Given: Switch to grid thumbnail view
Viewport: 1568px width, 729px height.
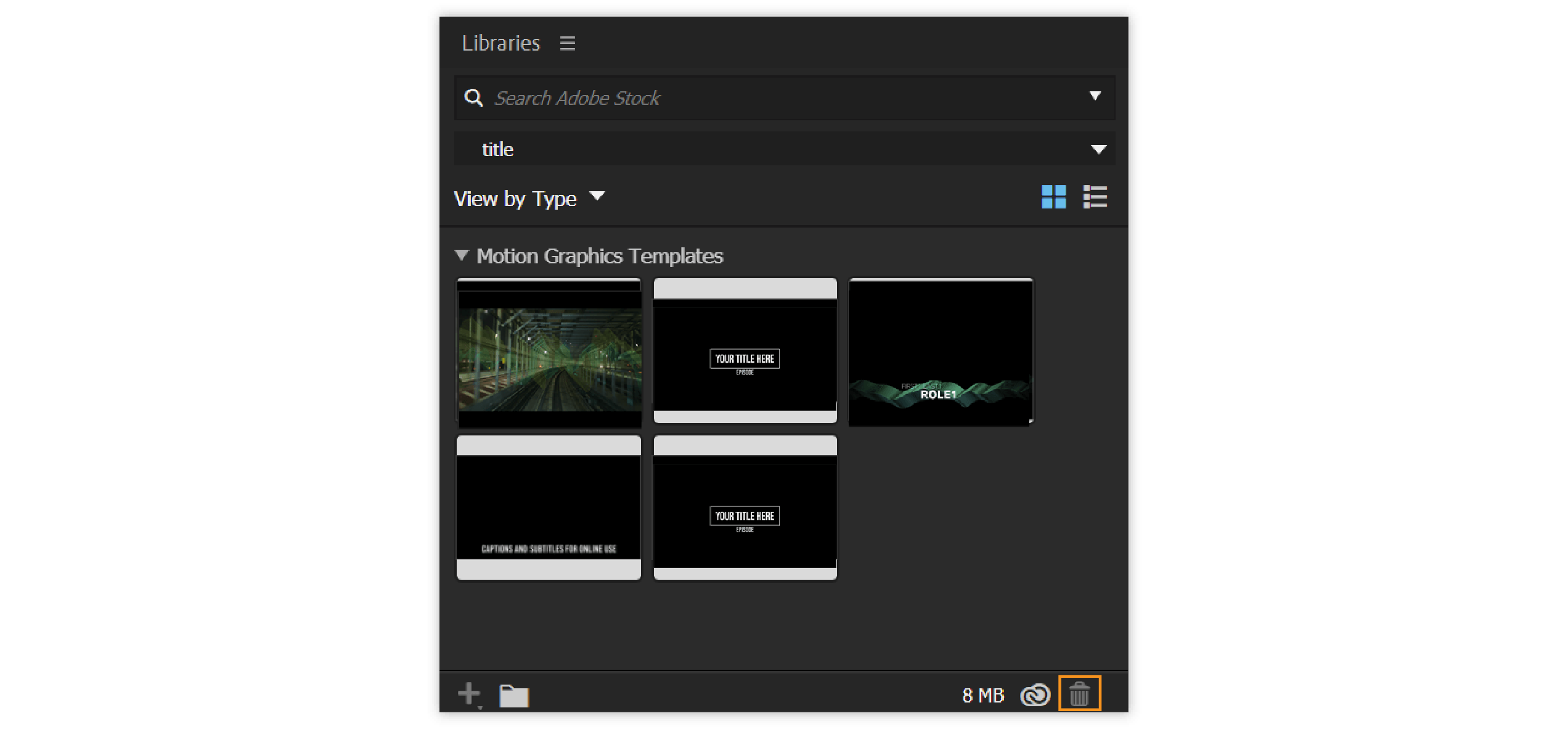Looking at the screenshot, I should click(x=1054, y=197).
